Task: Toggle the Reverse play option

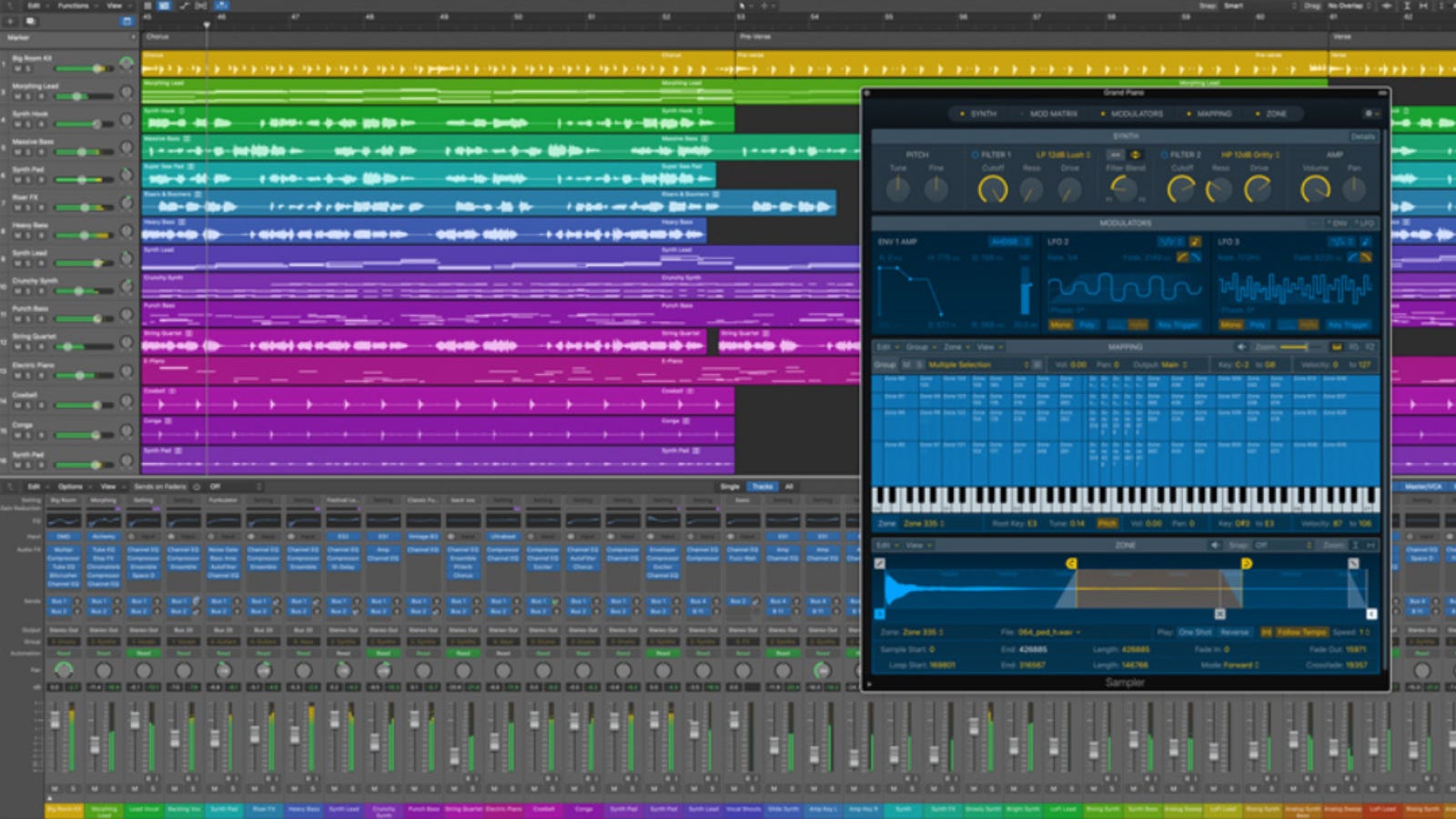Action: click(1234, 632)
